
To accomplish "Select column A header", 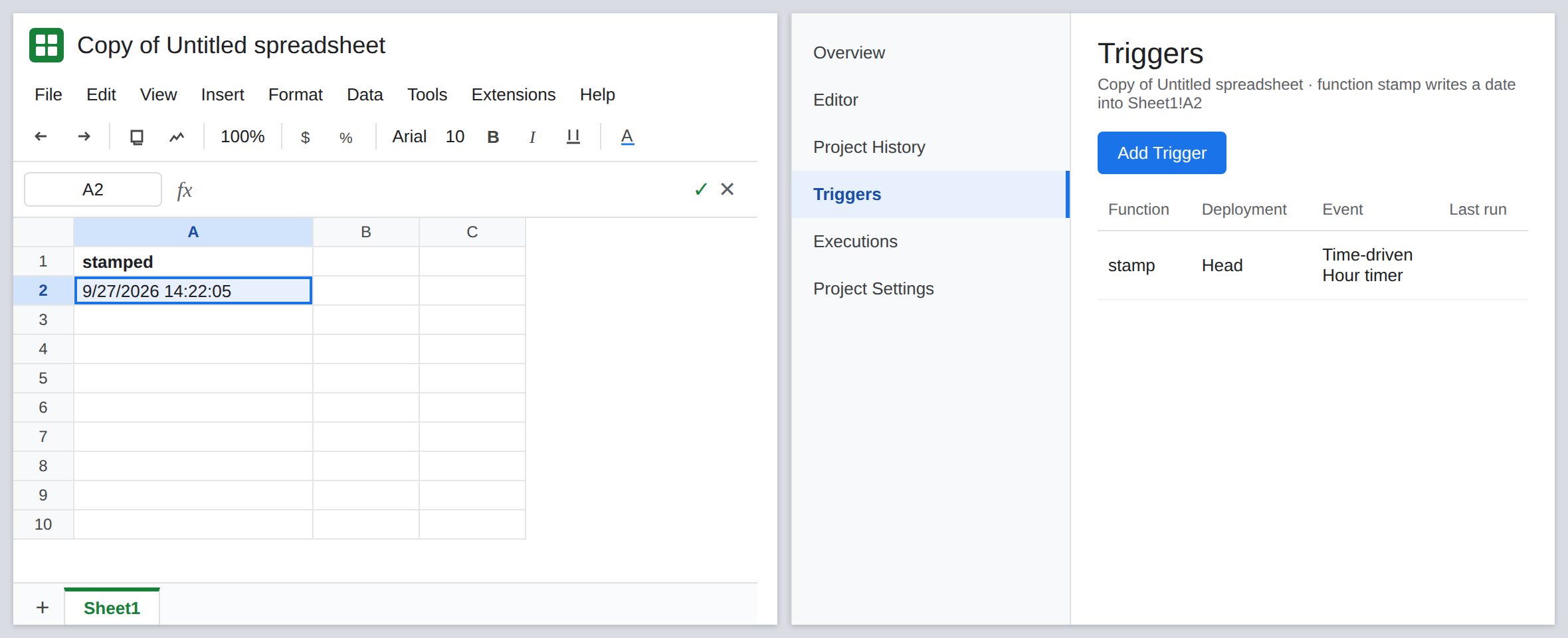I will tap(193, 232).
